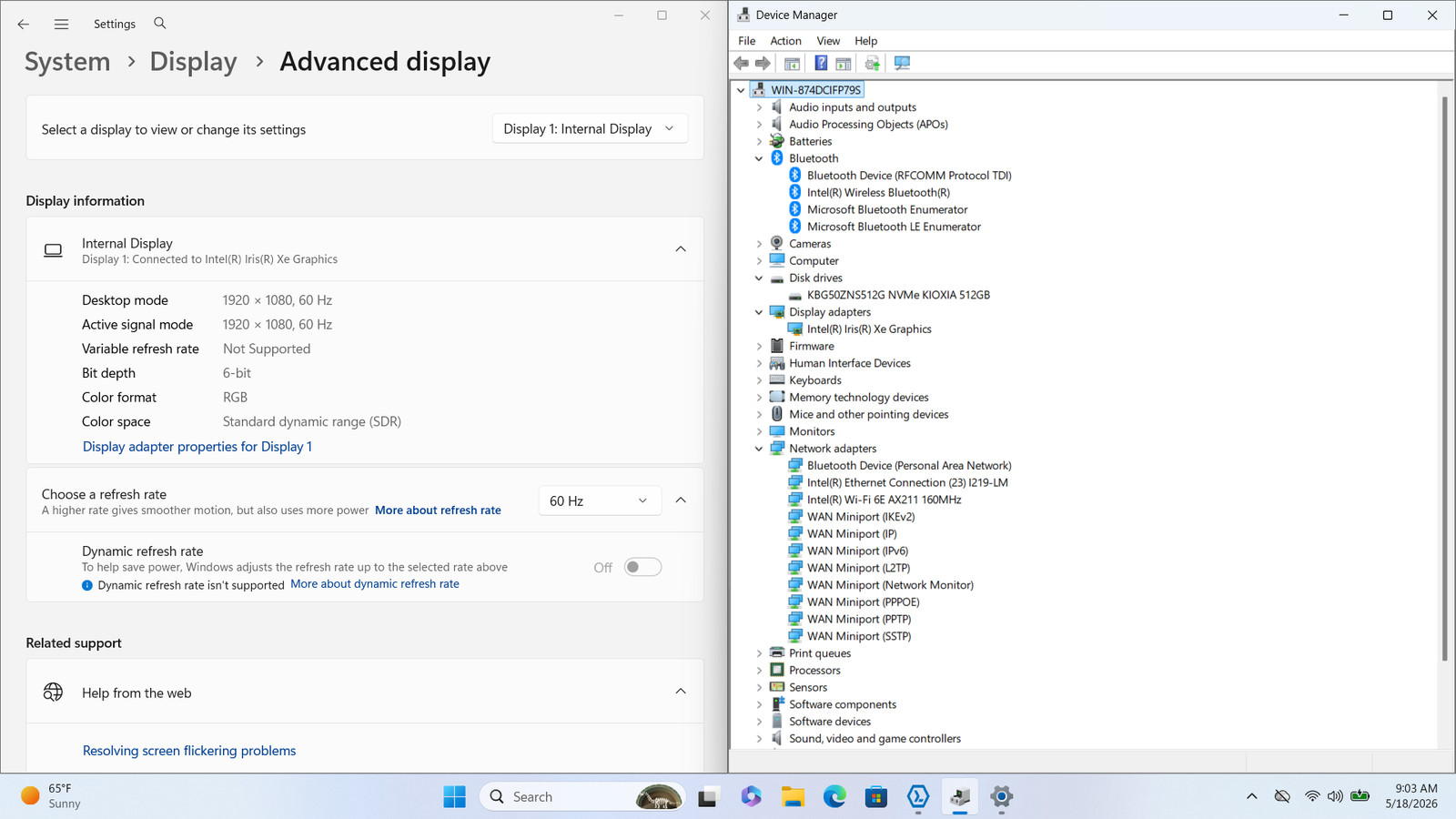
Task: Expand the Keyboards tree node
Action: point(759,380)
